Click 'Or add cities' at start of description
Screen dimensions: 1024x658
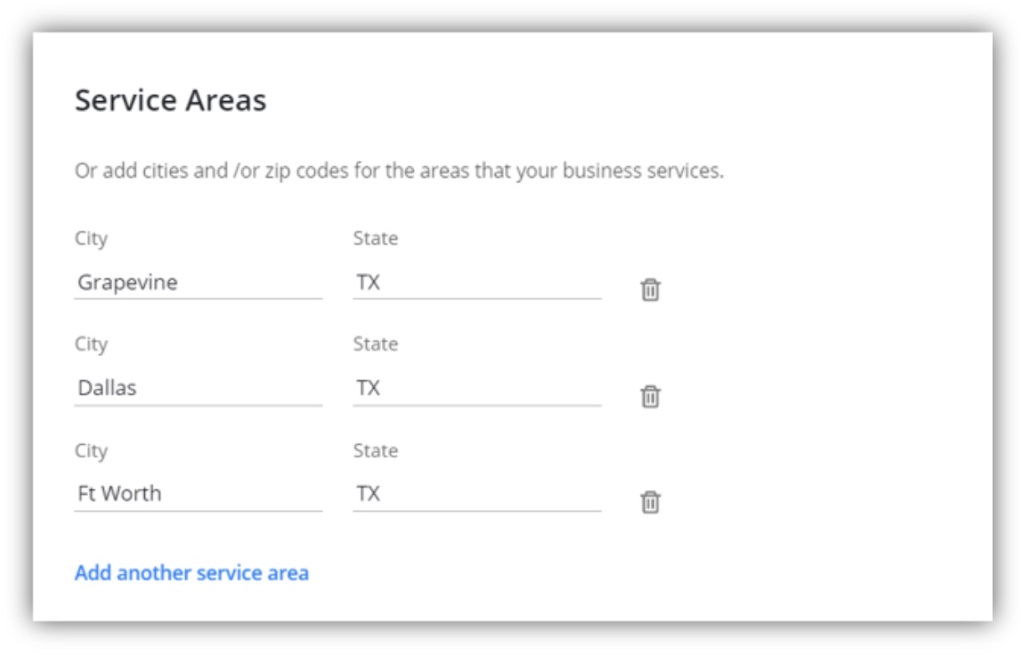(130, 171)
